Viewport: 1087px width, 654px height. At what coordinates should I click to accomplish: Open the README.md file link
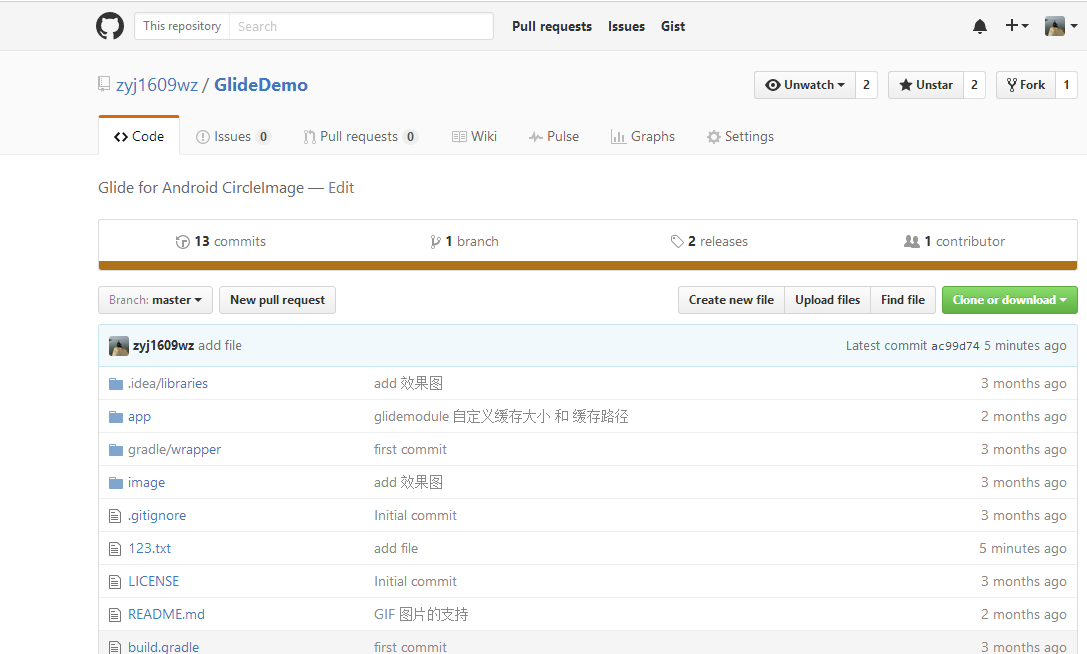coord(166,615)
